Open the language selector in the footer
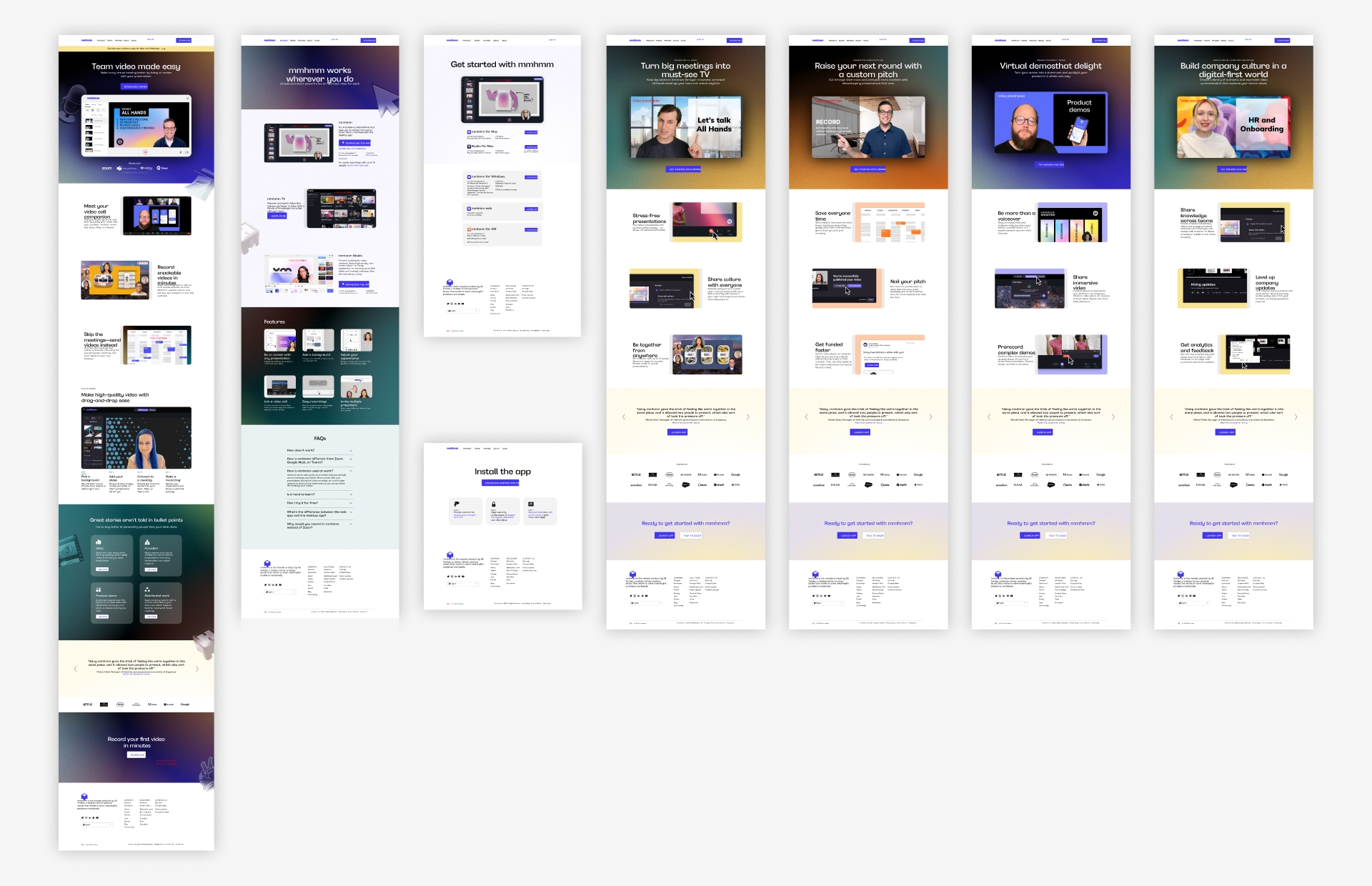 [98, 825]
